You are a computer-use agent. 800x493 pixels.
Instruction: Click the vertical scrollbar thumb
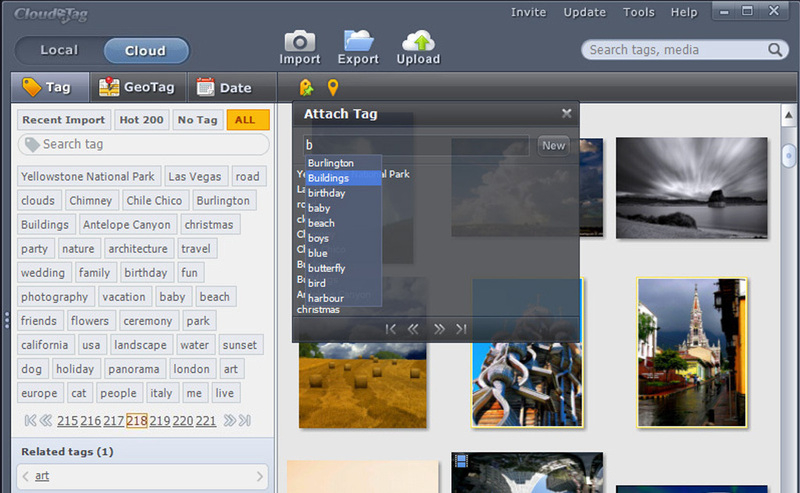click(789, 155)
